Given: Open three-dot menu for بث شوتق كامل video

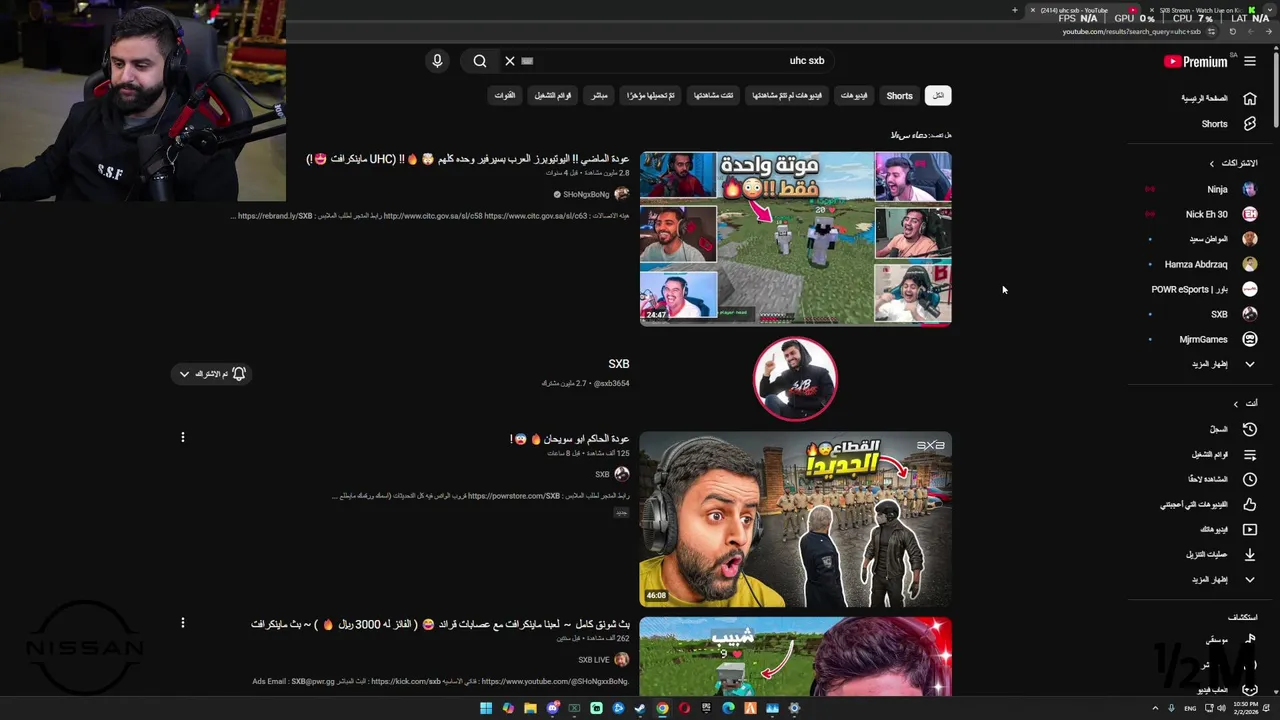Looking at the screenshot, I should (x=183, y=623).
